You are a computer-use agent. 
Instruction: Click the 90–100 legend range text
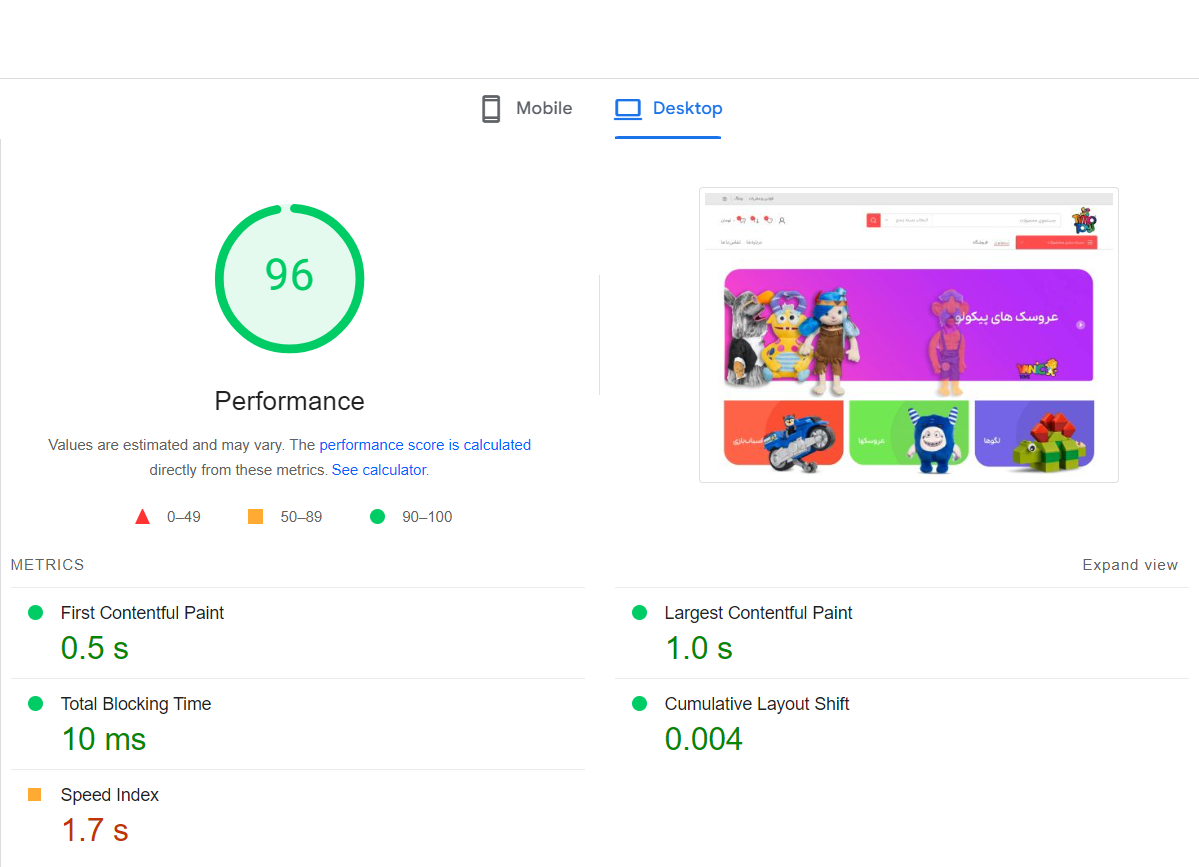427,518
